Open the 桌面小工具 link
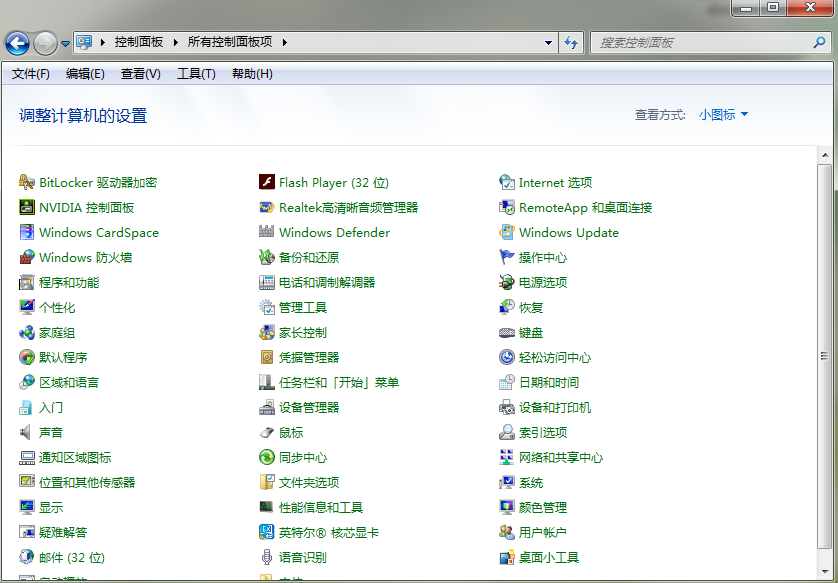 point(549,557)
